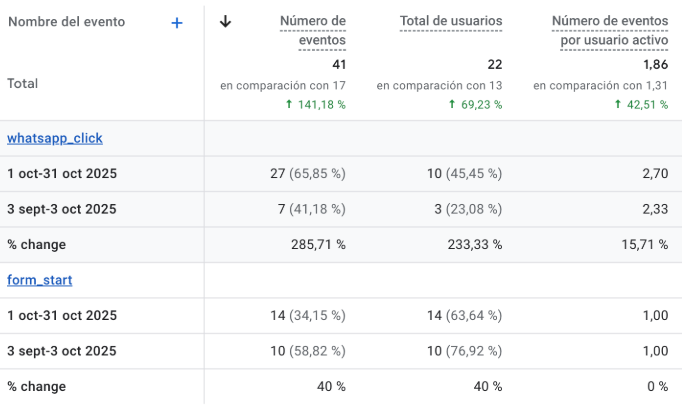The image size is (682, 408).
Task: Sort by Número de eventos column header
Action: click(x=313, y=30)
